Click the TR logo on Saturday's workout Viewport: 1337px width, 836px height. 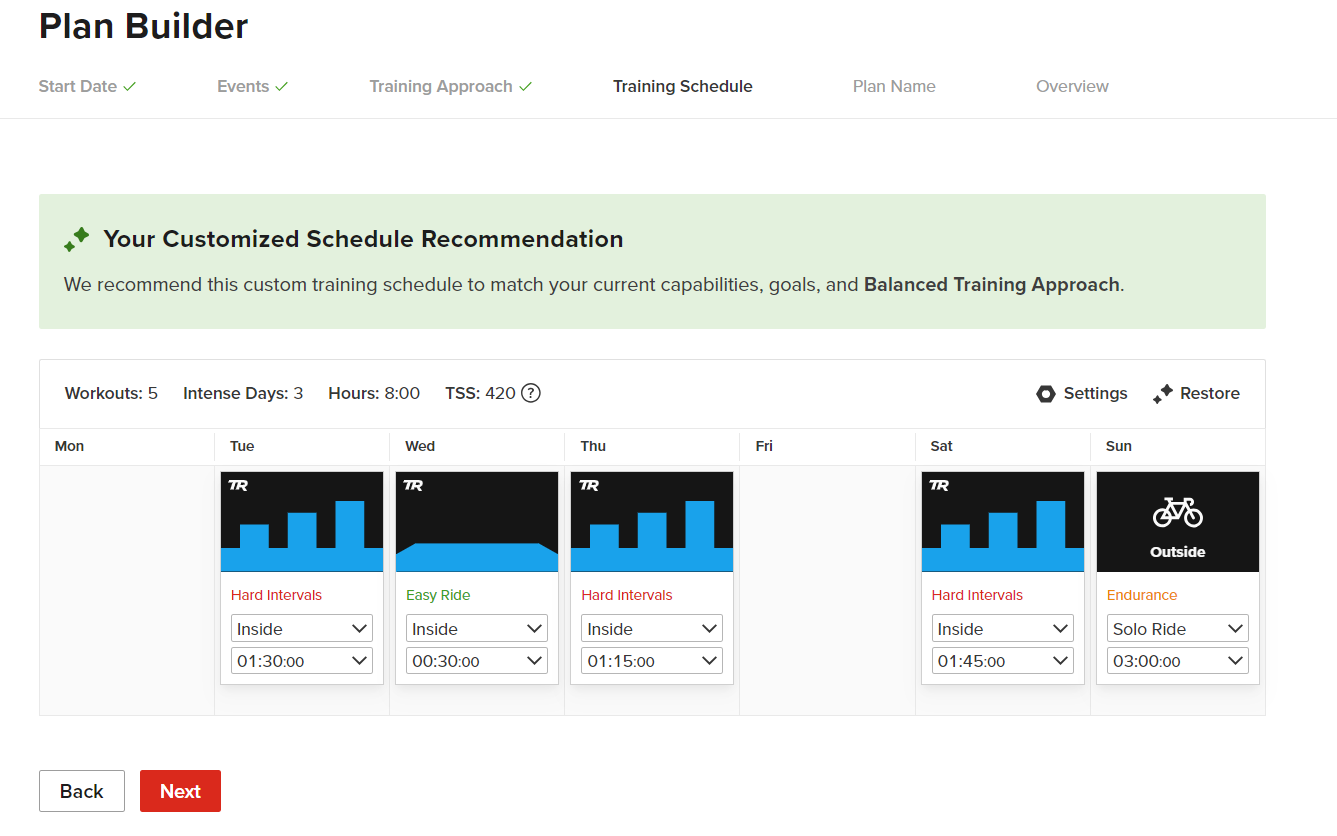click(940, 485)
